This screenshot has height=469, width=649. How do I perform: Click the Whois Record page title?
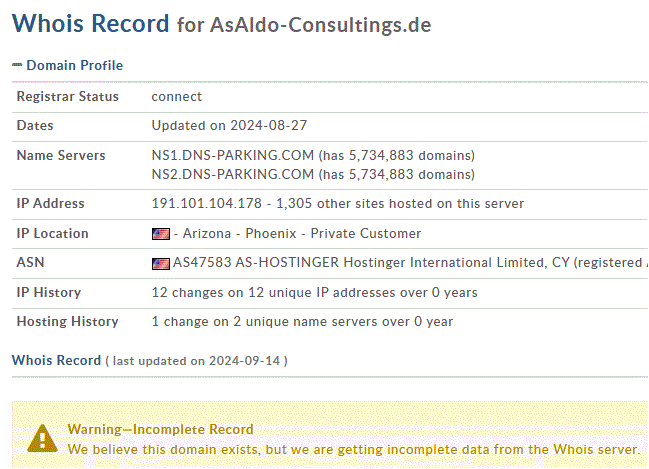(x=91, y=23)
